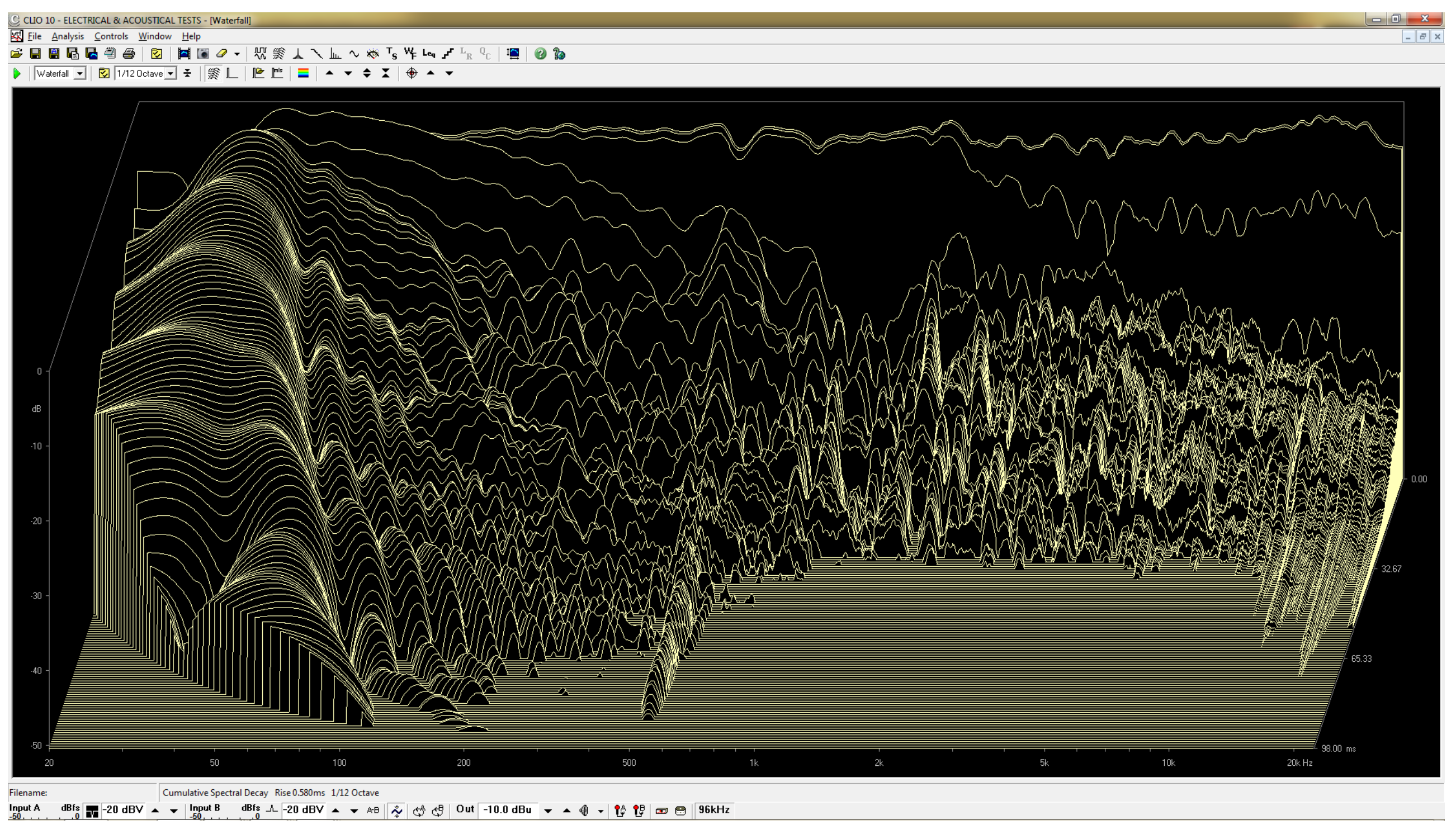
Task: Click the camera snapshot icon
Action: 203,54
